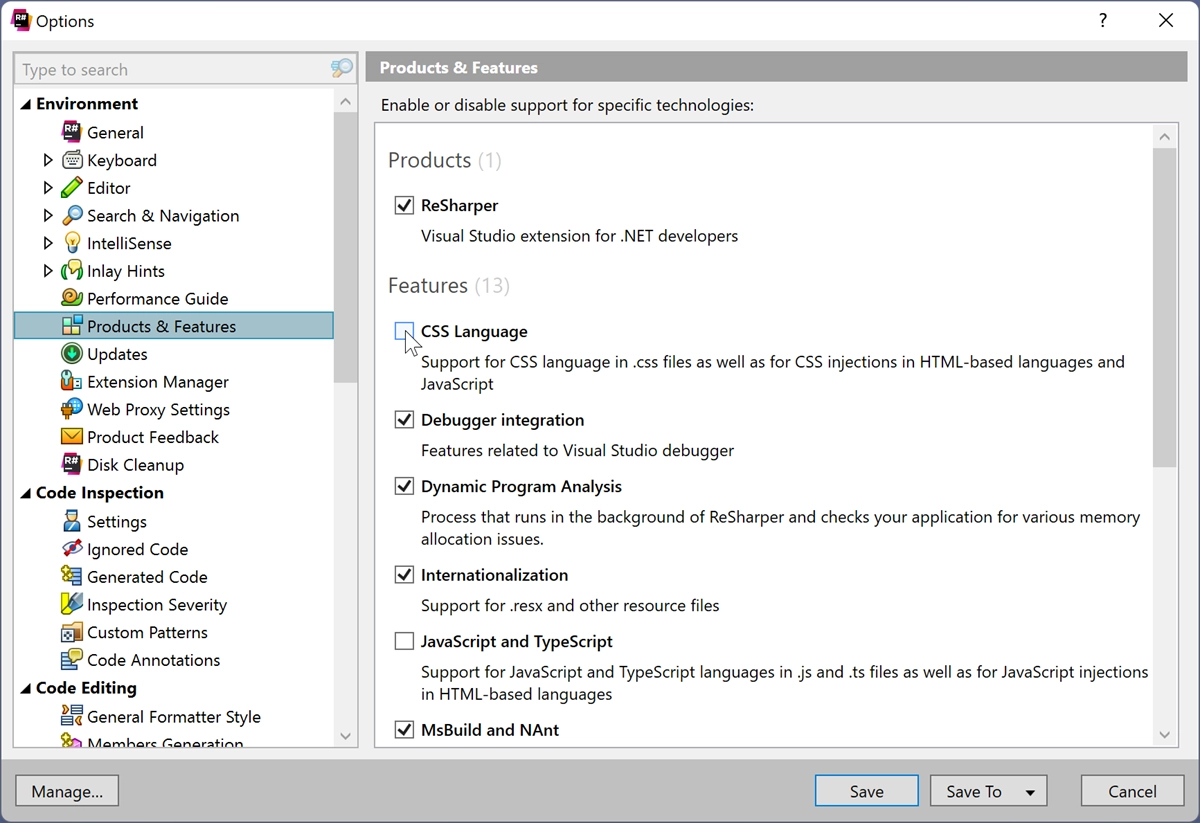Click the Custom Patterns icon

[72, 632]
